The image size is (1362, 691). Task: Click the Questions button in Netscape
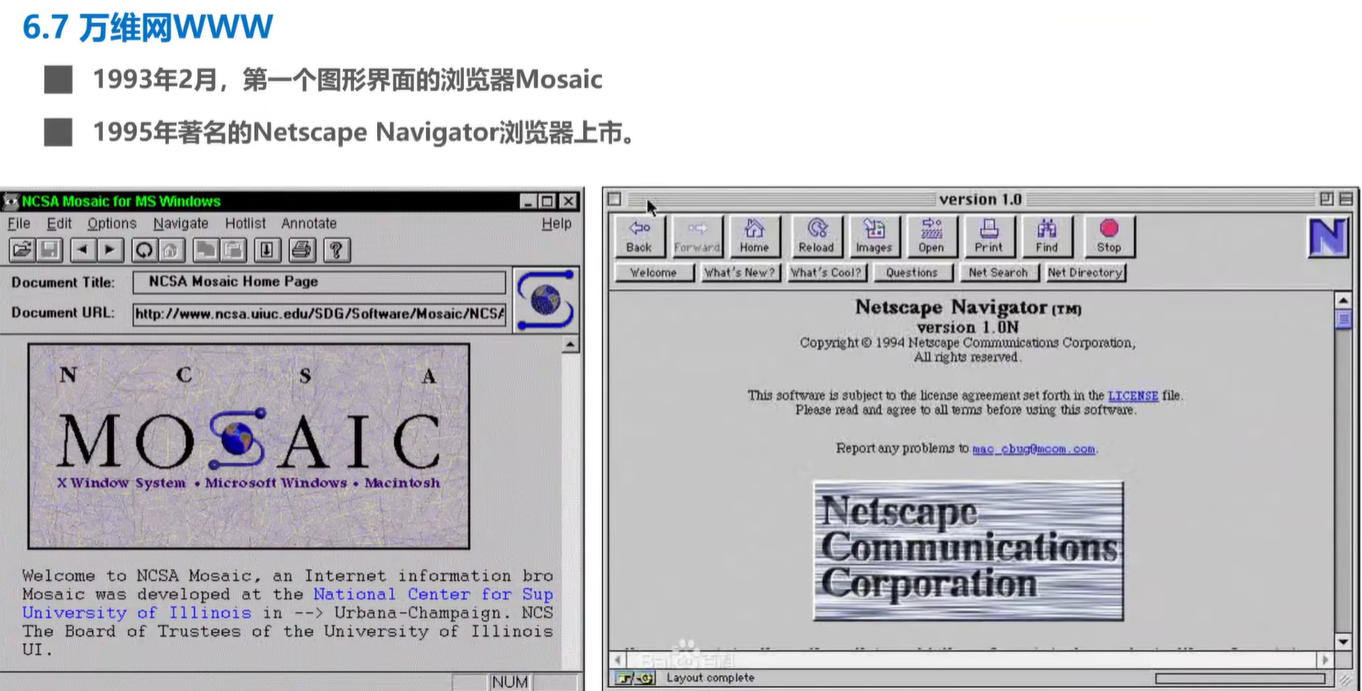(x=912, y=272)
